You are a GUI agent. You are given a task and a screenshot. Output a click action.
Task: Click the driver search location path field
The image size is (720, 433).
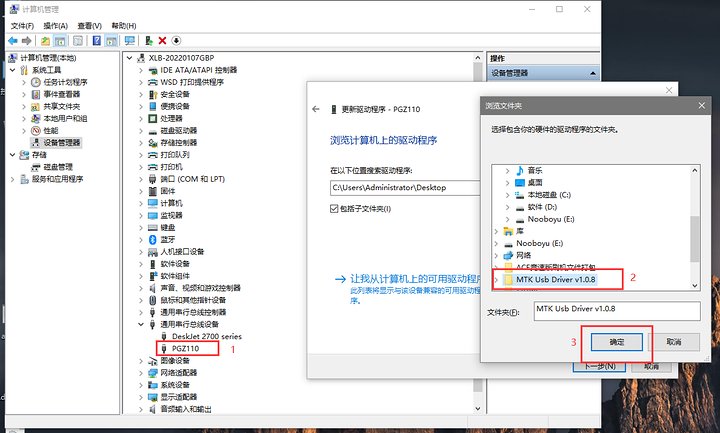click(405, 188)
